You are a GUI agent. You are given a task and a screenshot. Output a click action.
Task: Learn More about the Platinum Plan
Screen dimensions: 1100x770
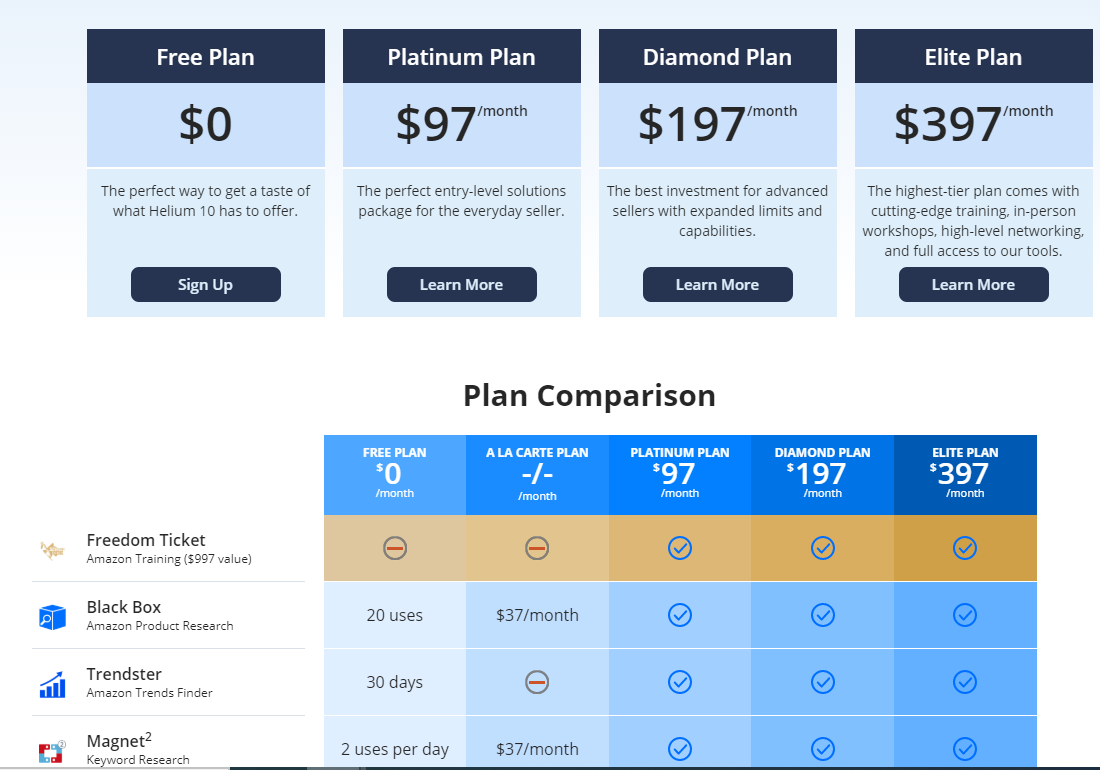coord(462,285)
